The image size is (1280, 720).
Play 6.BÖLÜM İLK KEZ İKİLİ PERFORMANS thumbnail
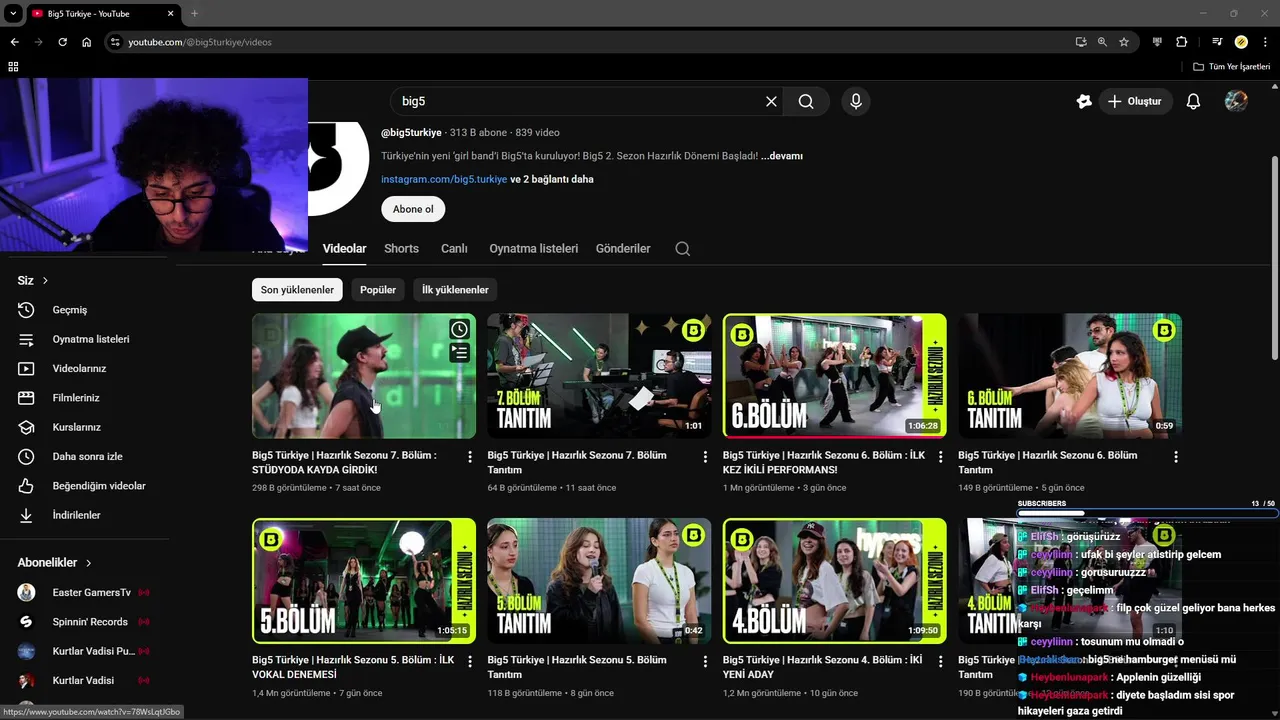(834, 376)
